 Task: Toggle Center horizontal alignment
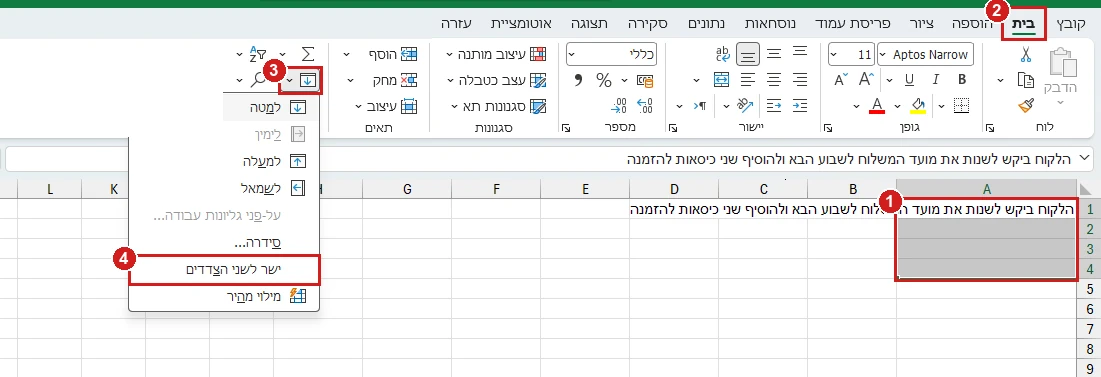coord(774,79)
